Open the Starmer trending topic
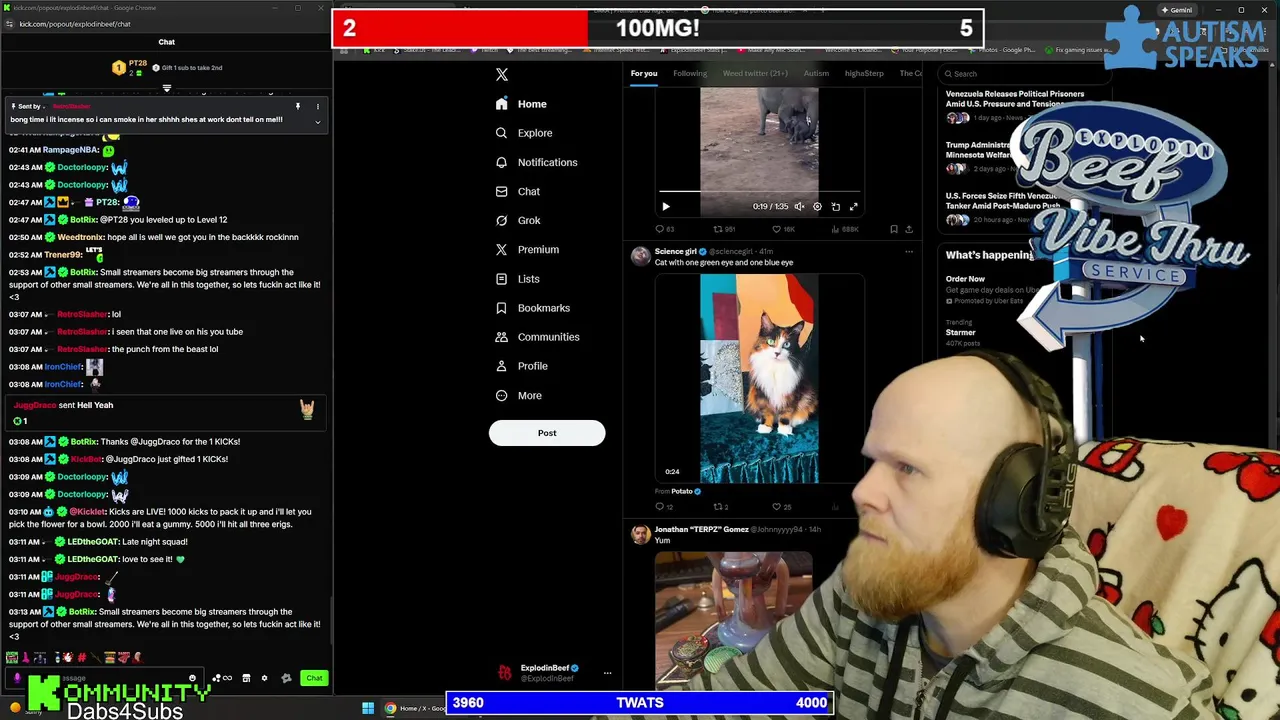The width and height of the screenshot is (1280, 720). pos(961,332)
